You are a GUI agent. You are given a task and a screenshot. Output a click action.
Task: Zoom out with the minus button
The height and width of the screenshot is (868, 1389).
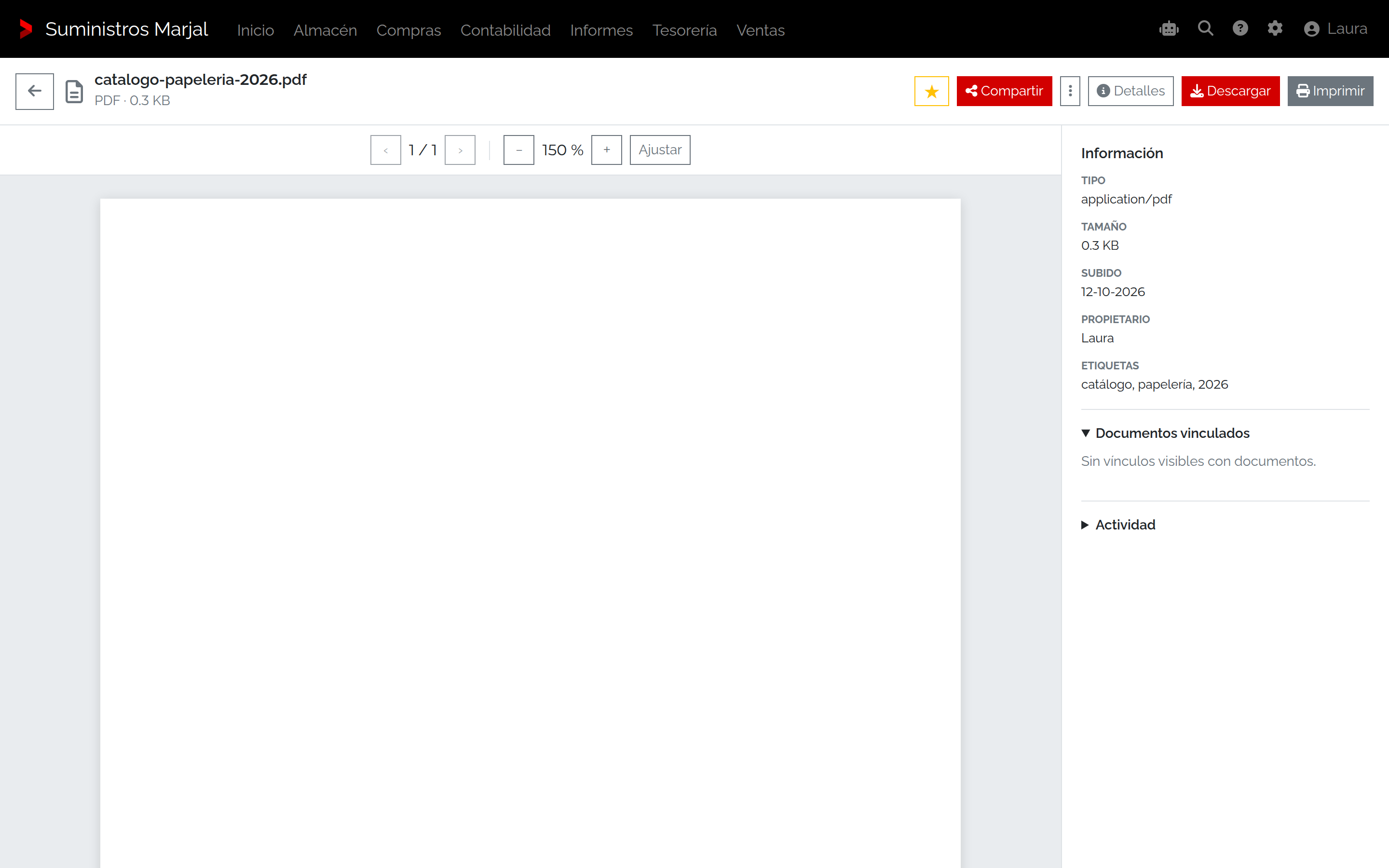point(519,150)
